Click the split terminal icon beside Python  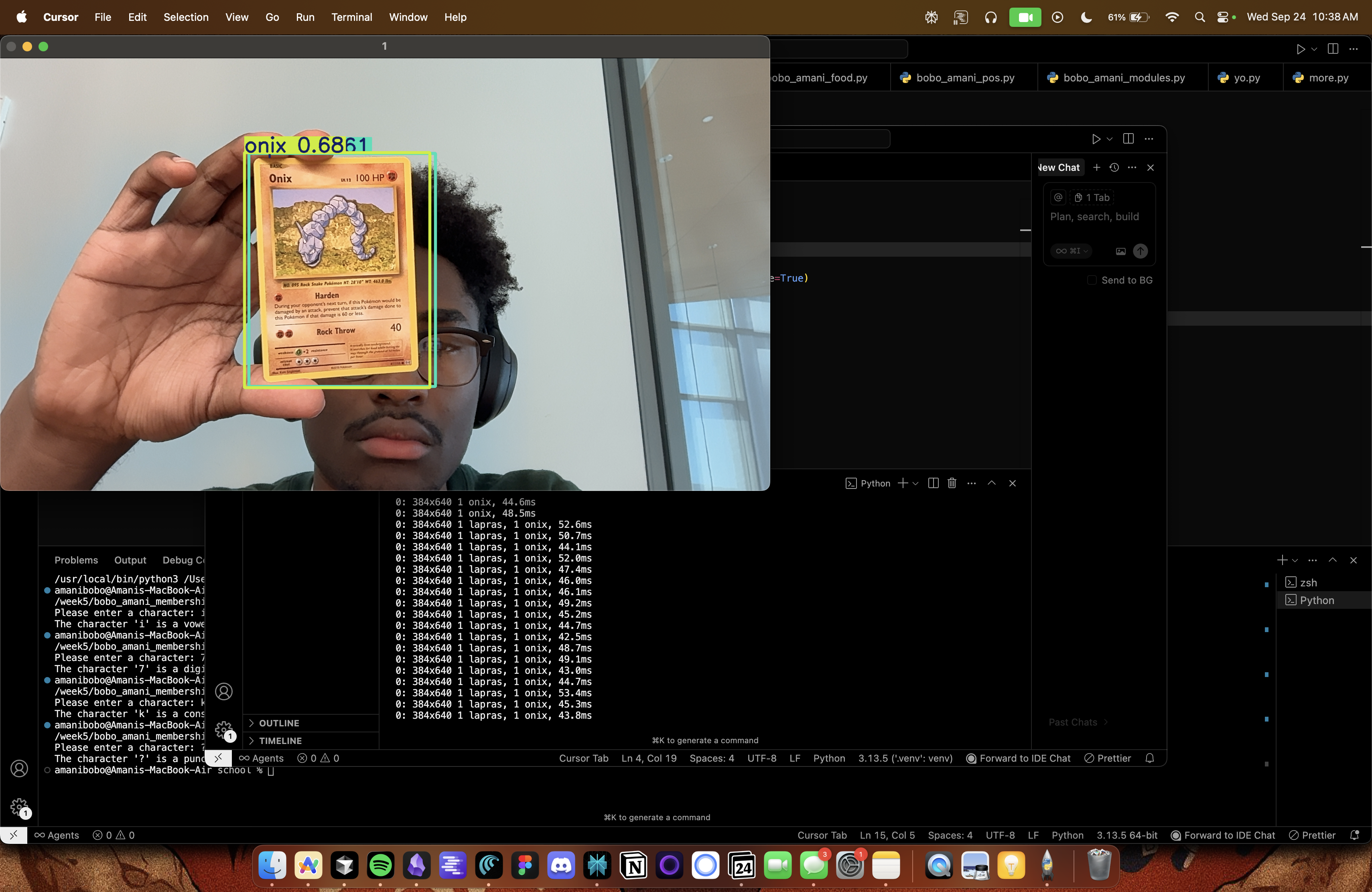tap(933, 483)
